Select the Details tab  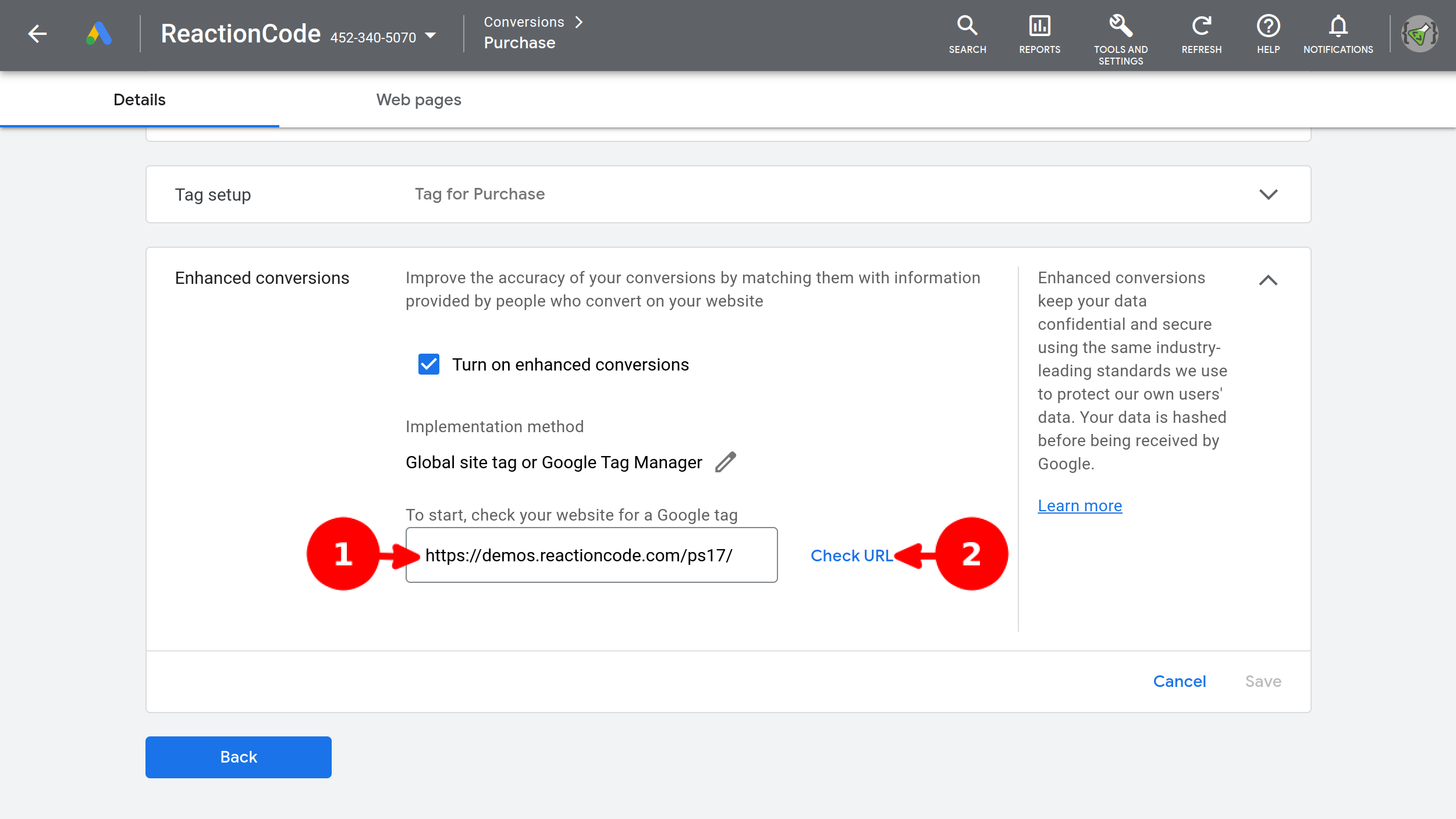tap(139, 99)
